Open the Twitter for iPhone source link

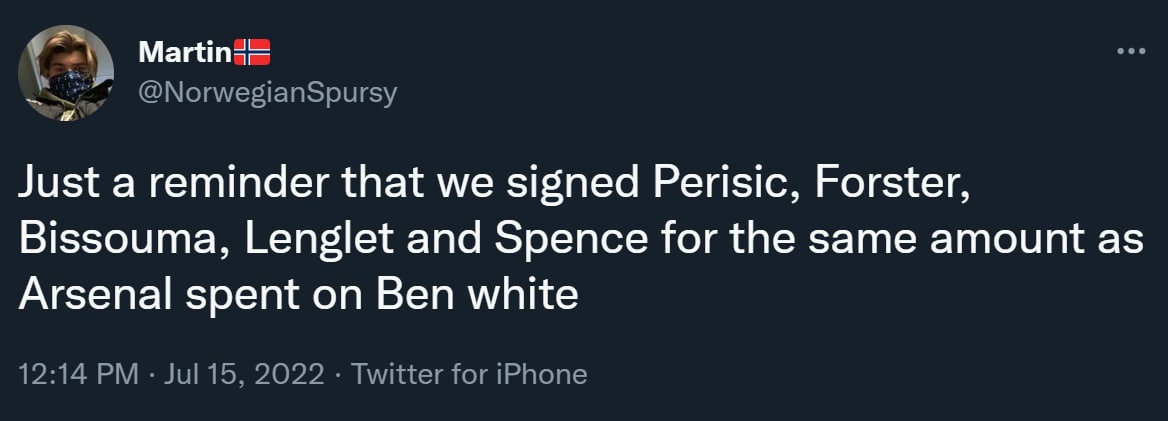pos(470,374)
